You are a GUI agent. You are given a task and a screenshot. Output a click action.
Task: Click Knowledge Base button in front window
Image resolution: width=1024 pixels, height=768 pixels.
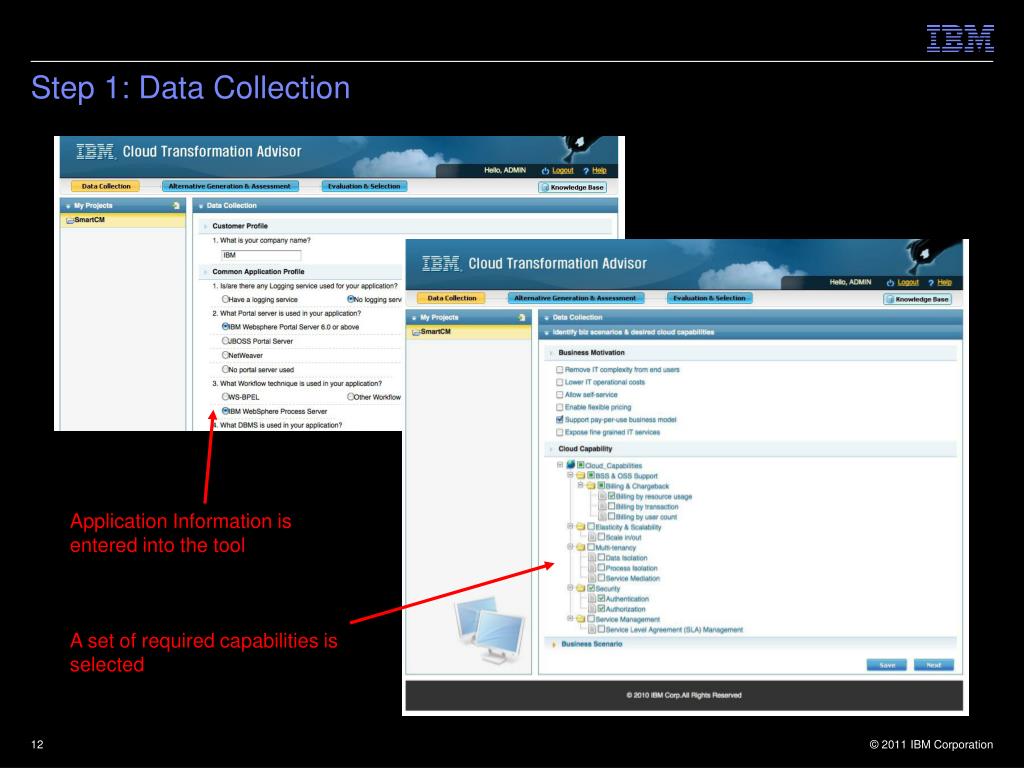[918, 299]
